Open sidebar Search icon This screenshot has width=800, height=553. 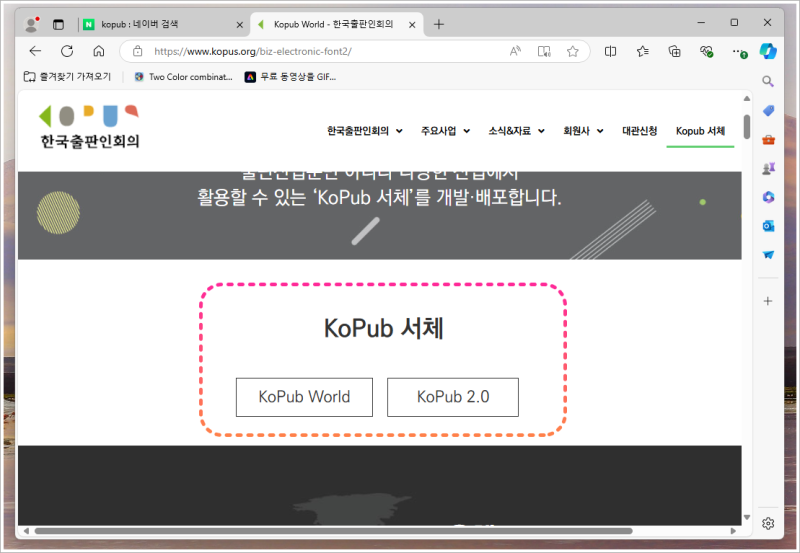pyautogui.click(x=768, y=81)
